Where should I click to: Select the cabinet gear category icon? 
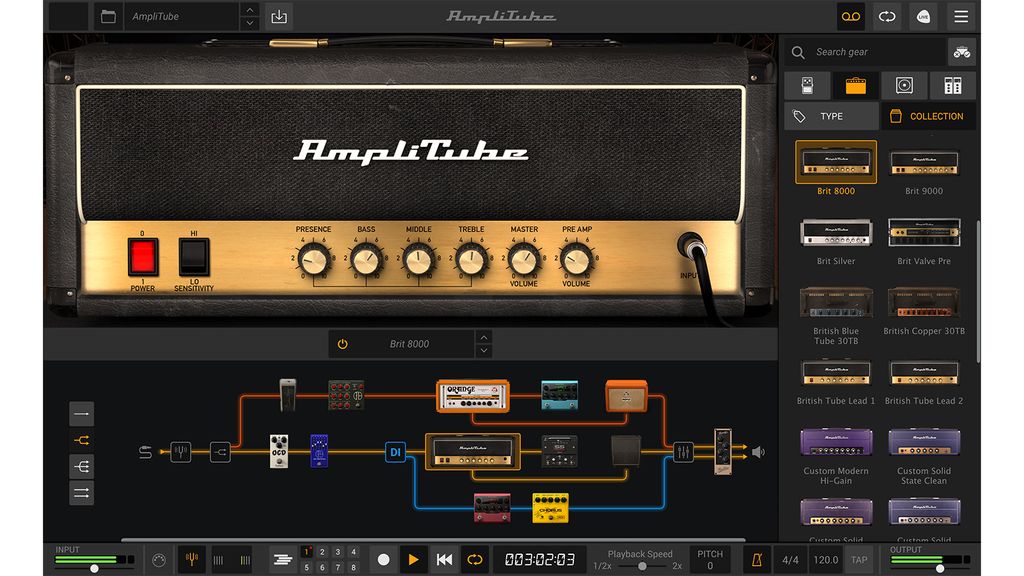(904, 85)
